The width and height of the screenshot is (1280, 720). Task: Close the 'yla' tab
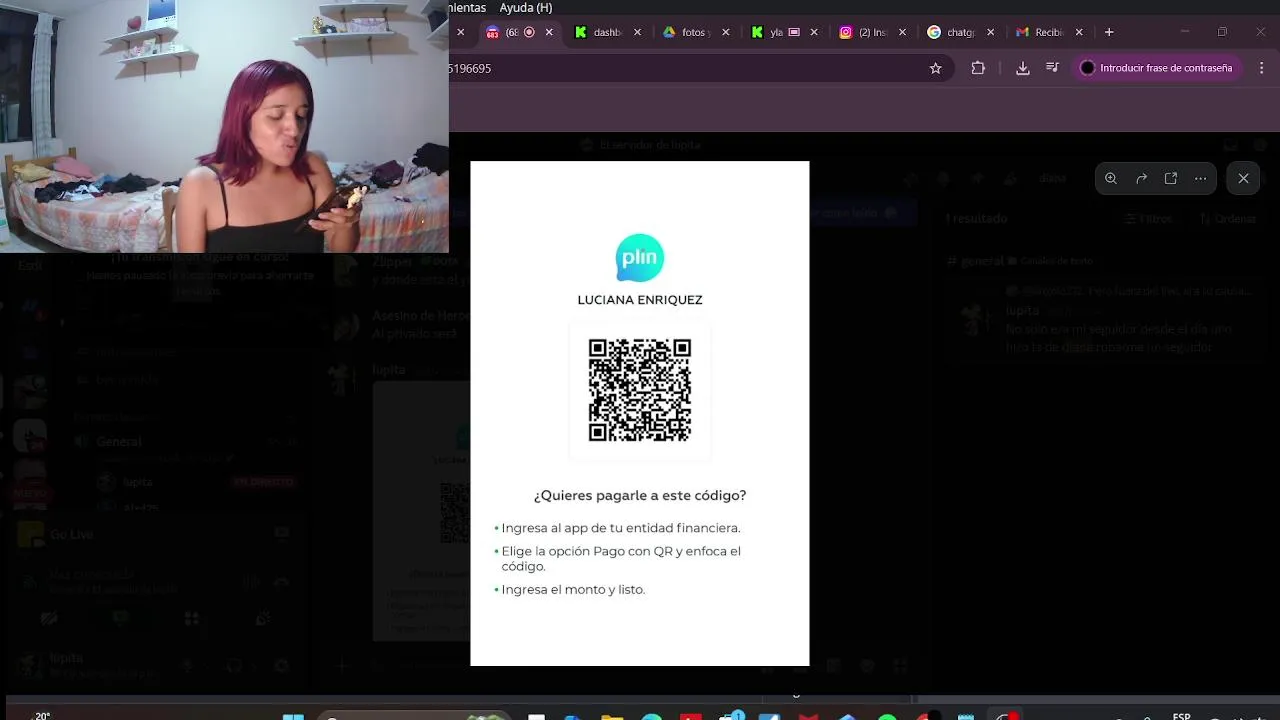click(x=814, y=32)
